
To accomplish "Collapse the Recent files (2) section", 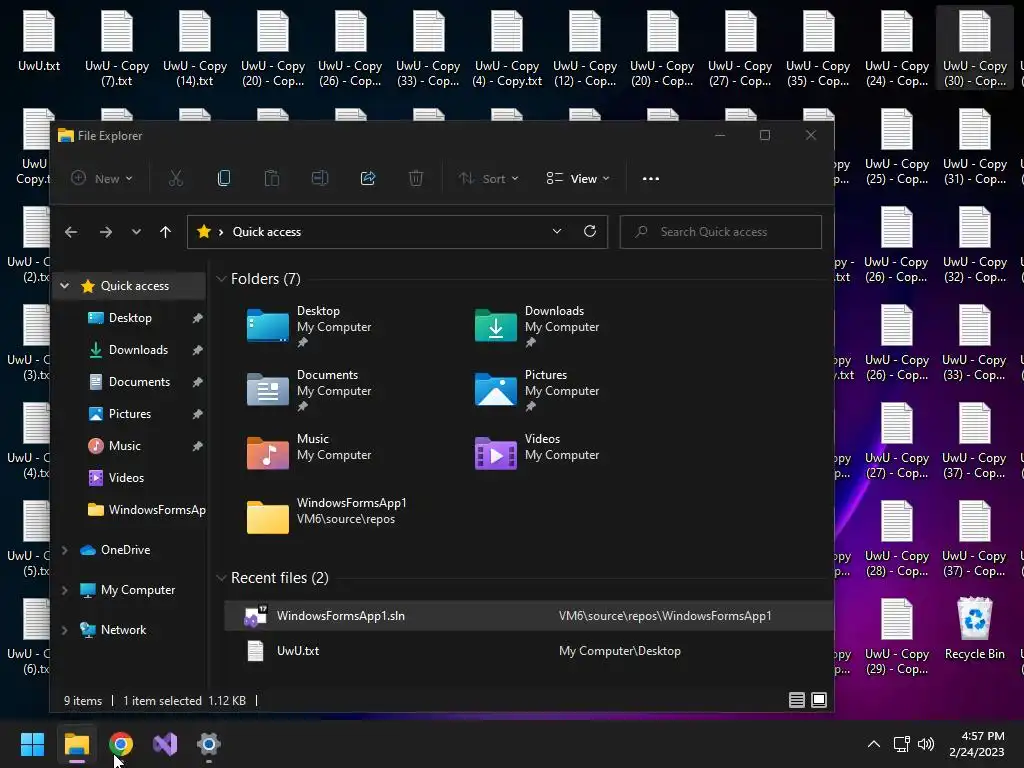I will pyautogui.click(x=221, y=578).
